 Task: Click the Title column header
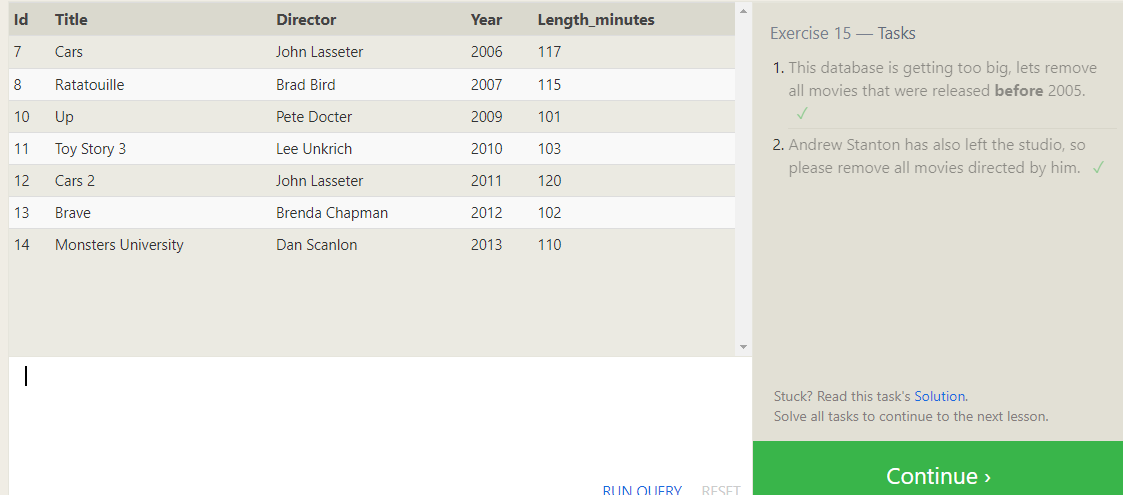[x=71, y=20]
